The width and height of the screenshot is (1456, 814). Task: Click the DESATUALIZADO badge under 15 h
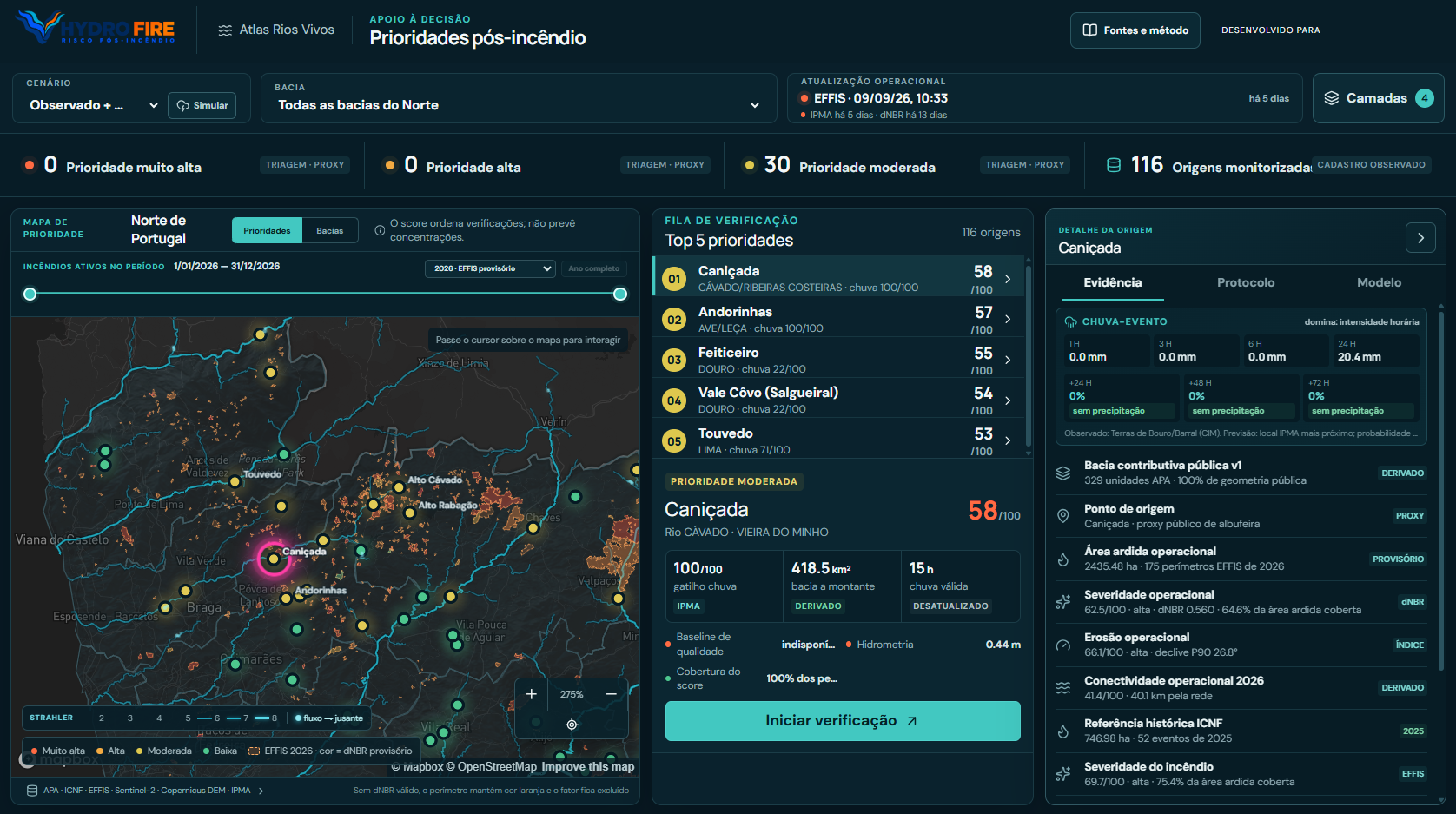pyautogui.click(x=950, y=606)
